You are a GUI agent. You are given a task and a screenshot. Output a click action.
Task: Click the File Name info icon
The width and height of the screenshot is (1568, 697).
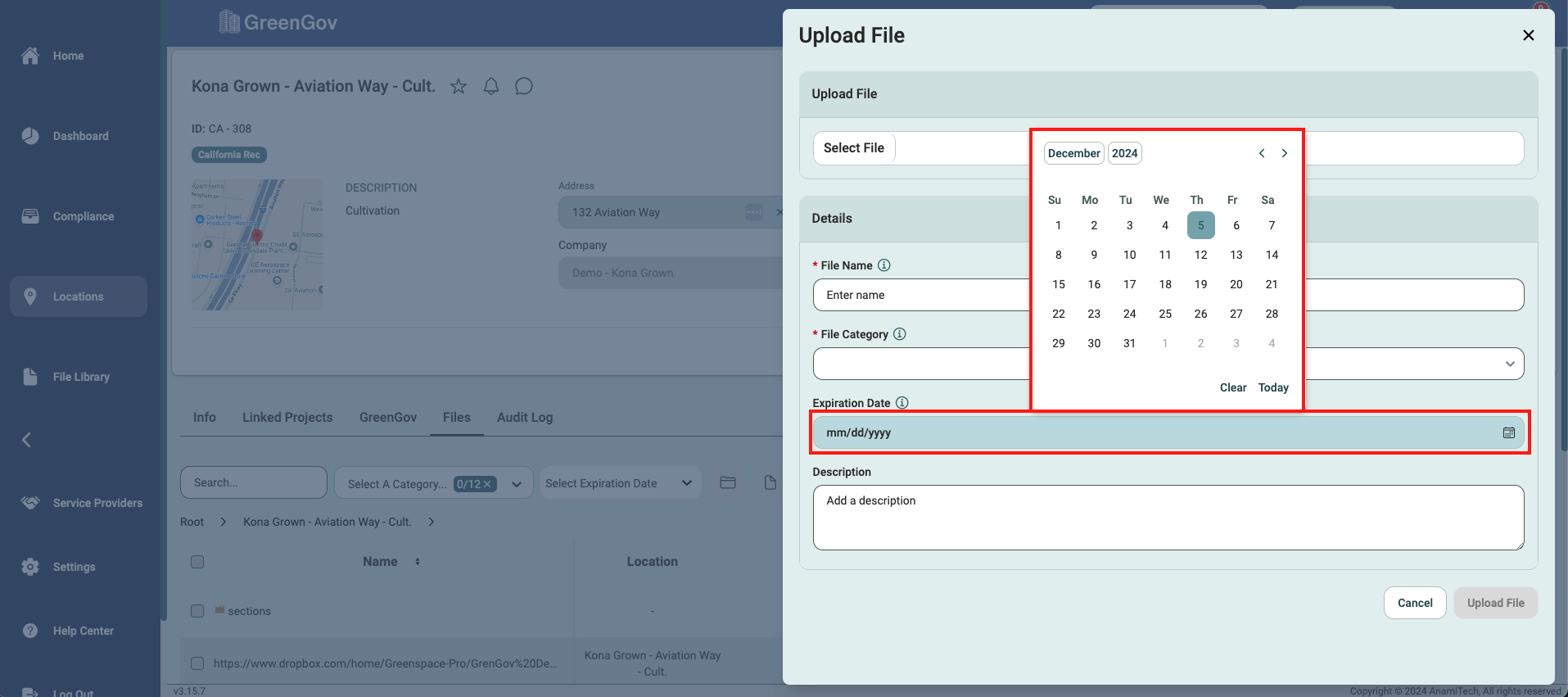[x=884, y=265]
